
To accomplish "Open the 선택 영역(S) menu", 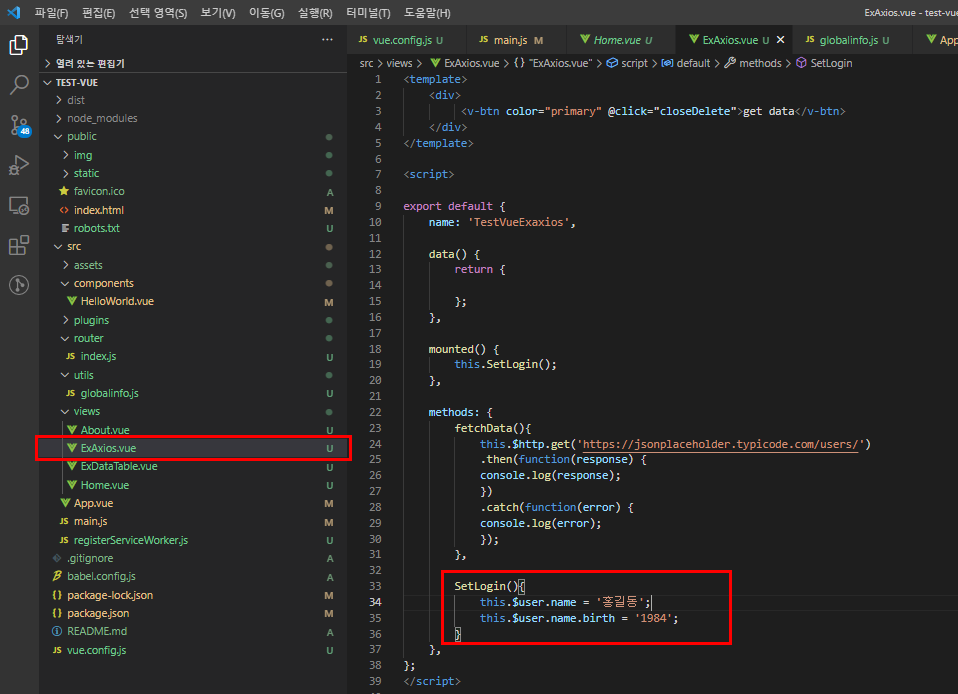I will coord(158,13).
